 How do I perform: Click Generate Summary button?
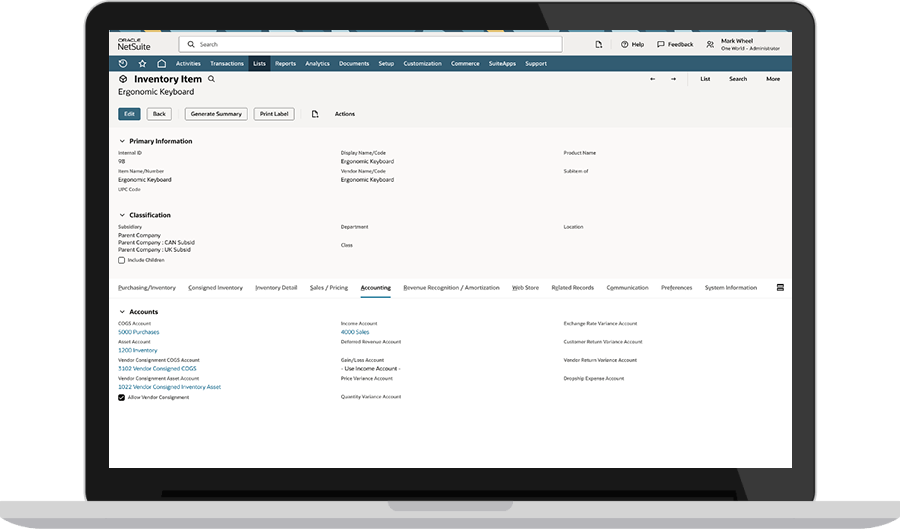(x=216, y=114)
